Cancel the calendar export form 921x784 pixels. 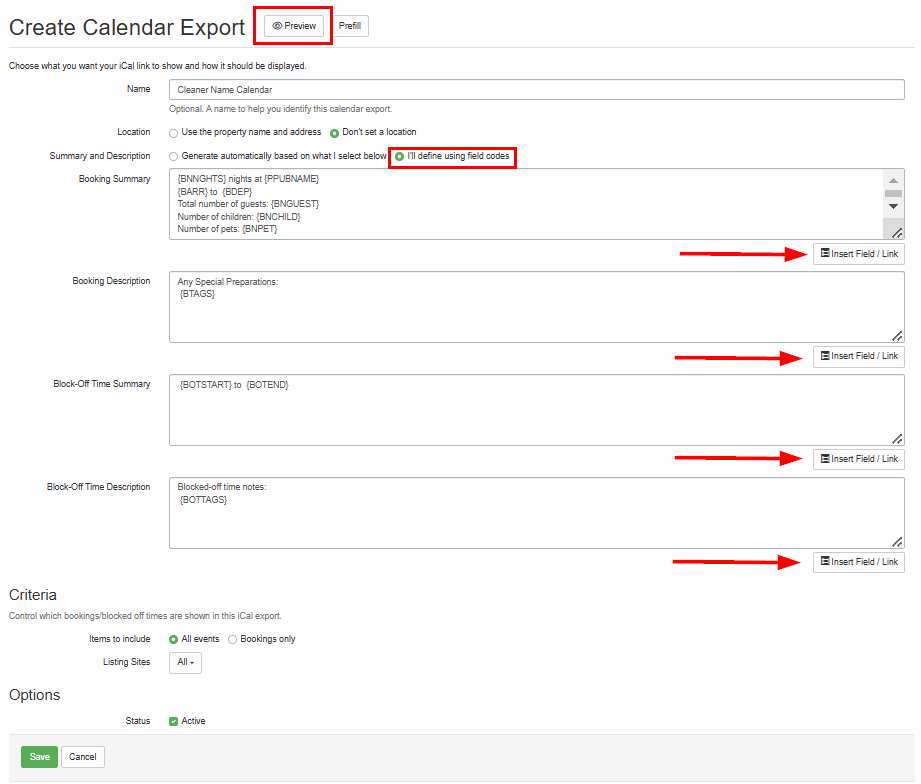83,757
